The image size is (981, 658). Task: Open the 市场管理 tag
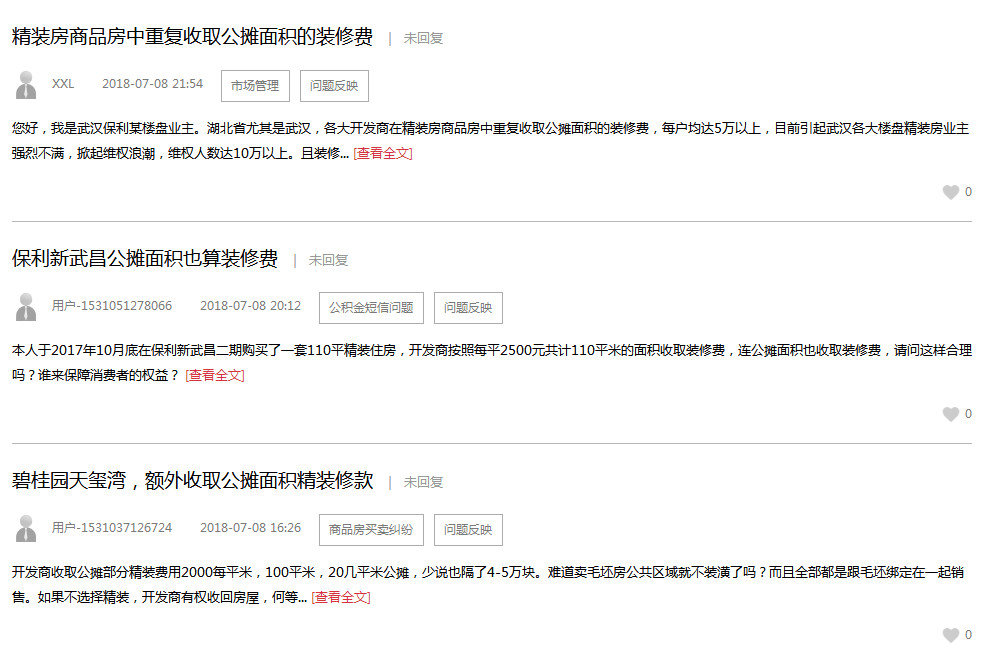(255, 86)
